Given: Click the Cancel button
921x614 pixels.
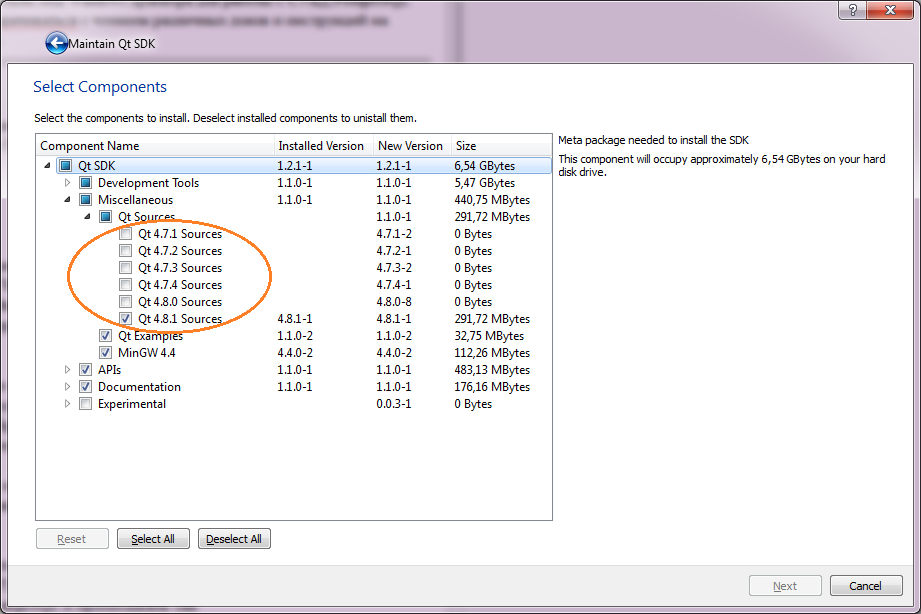Looking at the screenshot, I should [x=866, y=586].
